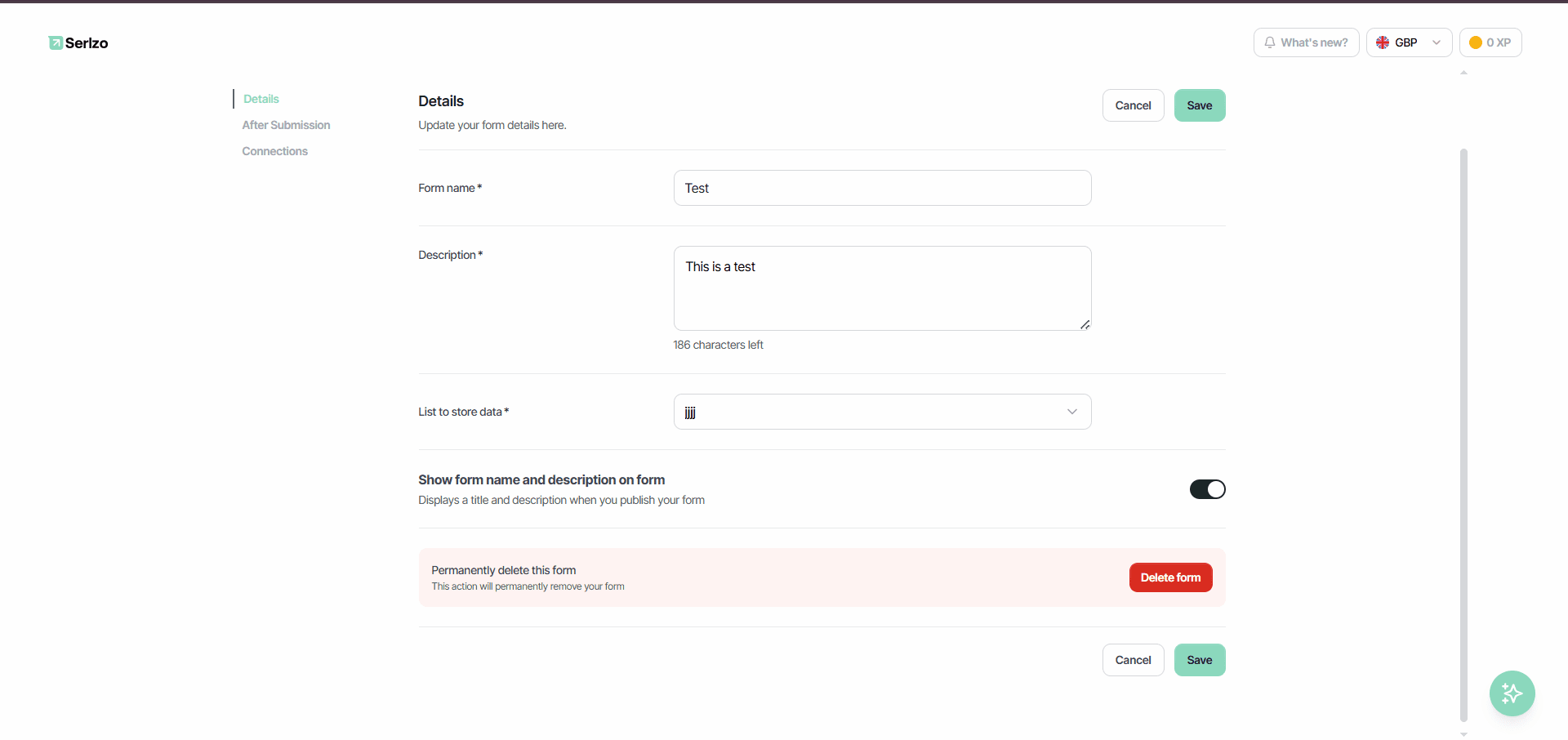Toggle Show form name and description switch
The width and height of the screenshot is (1568, 740).
1207,489
